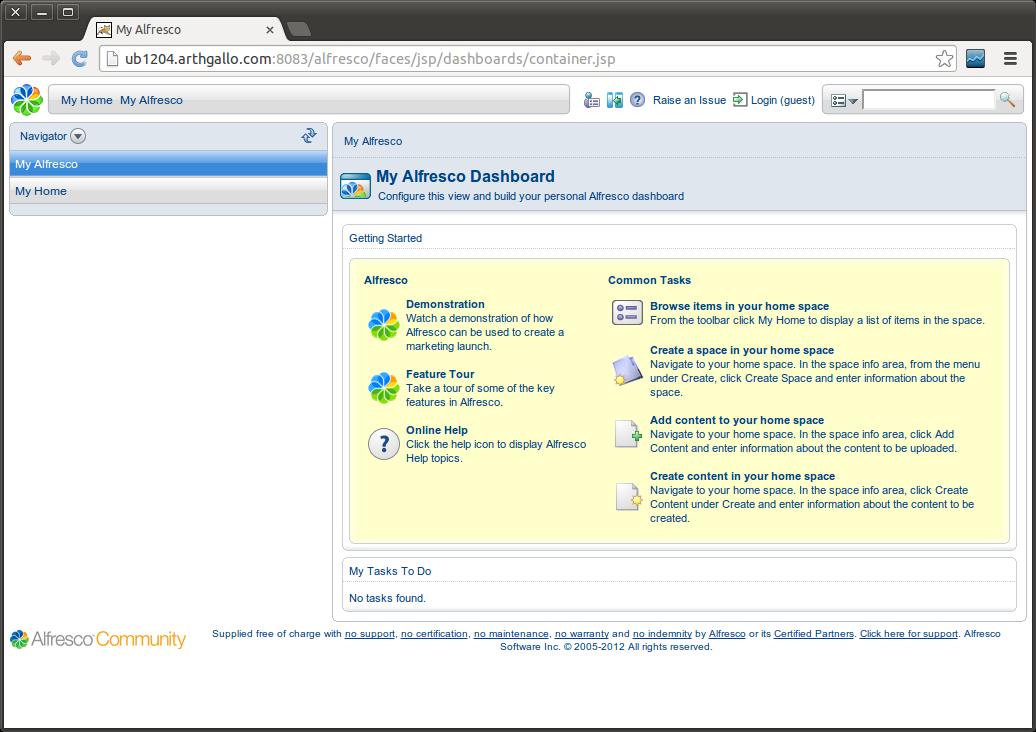Refresh the Navigator panel
Viewport: 1036px width, 732px height.
click(309, 135)
